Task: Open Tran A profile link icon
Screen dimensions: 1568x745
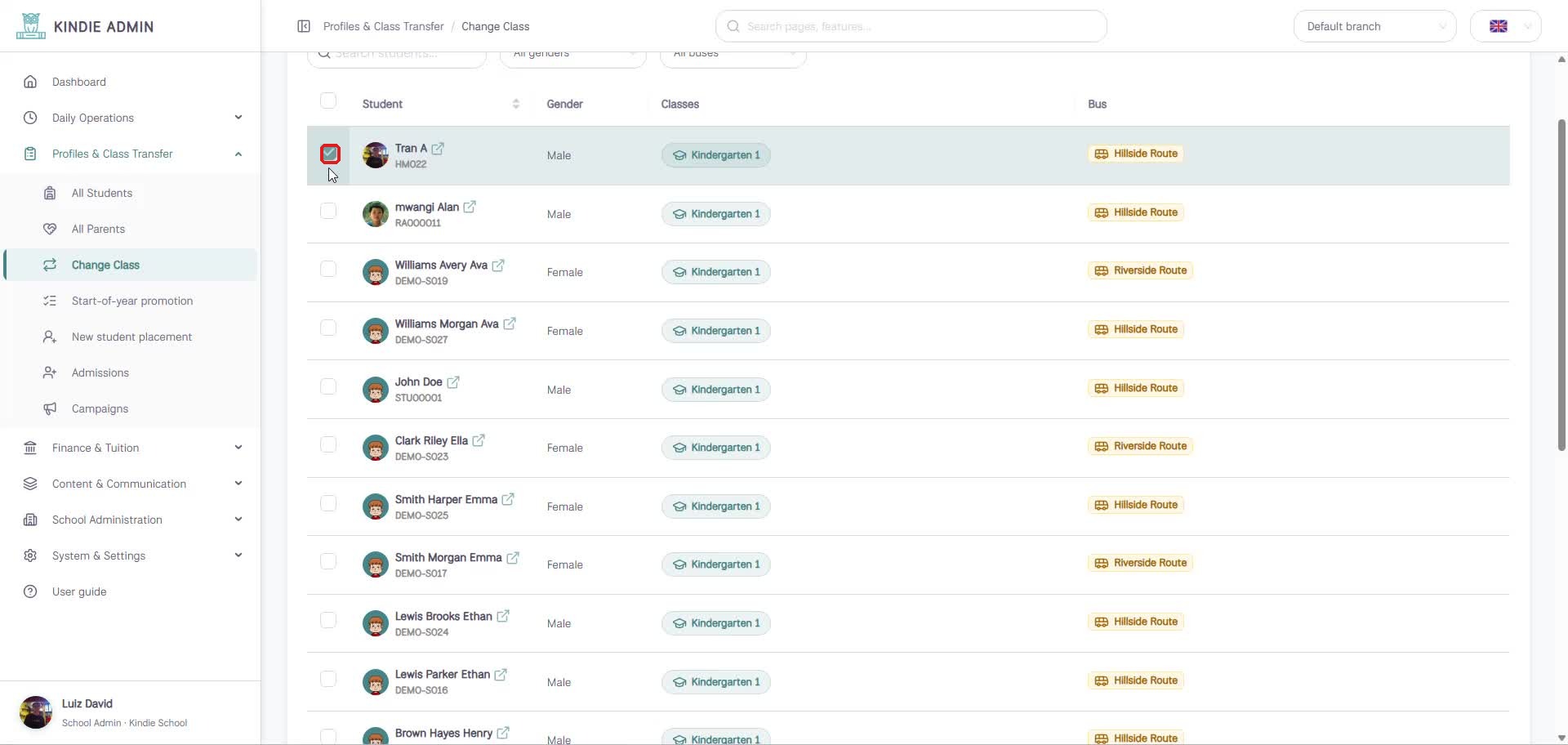Action: tap(438, 149)
